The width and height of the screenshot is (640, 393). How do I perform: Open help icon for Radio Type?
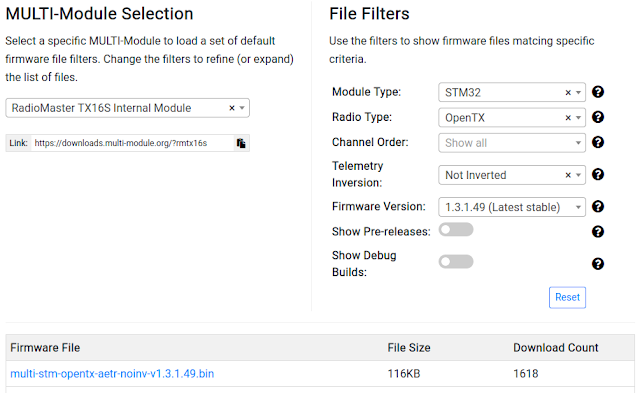click(598, 118)
